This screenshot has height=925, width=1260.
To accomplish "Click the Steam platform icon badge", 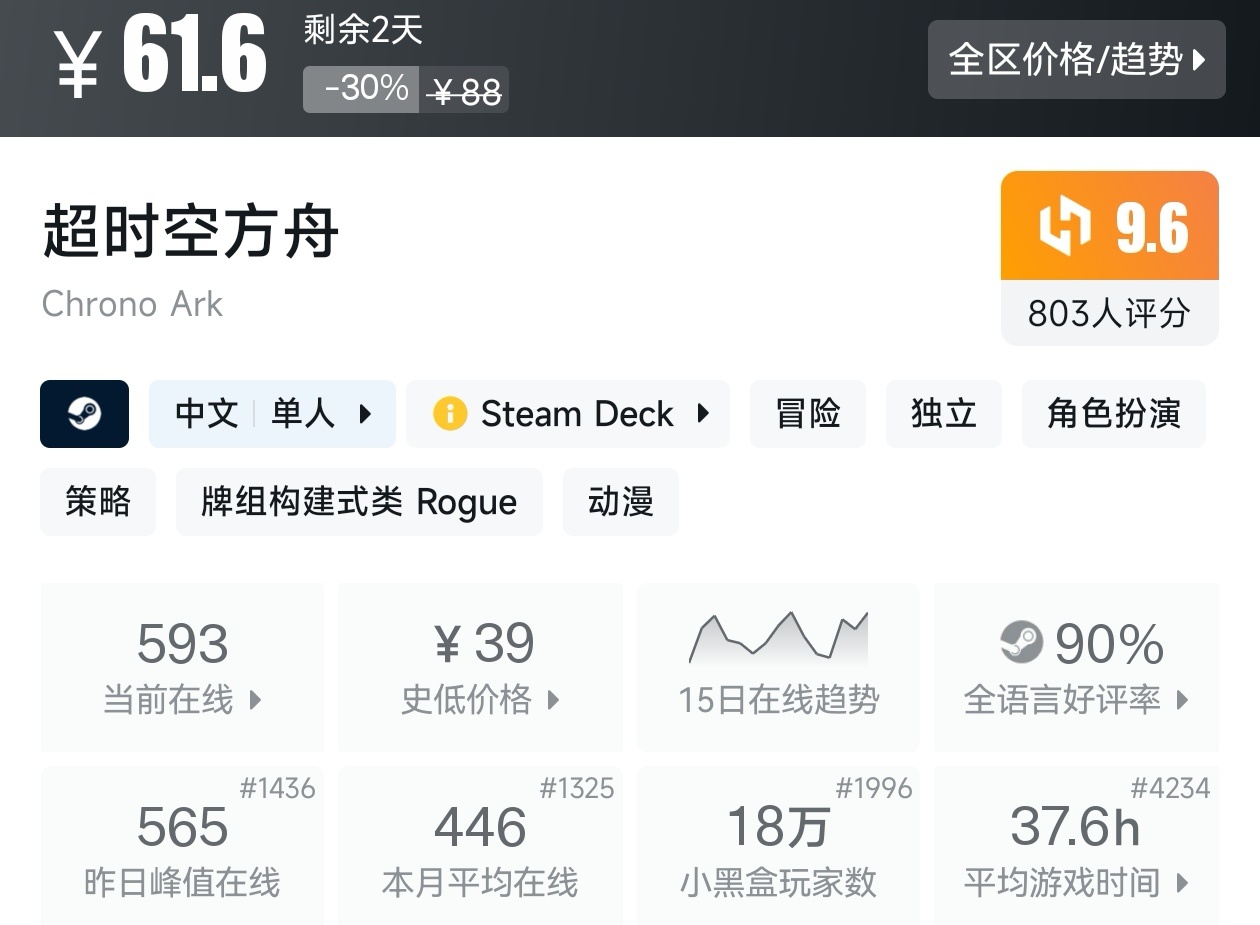I will (x=84, y=414).
